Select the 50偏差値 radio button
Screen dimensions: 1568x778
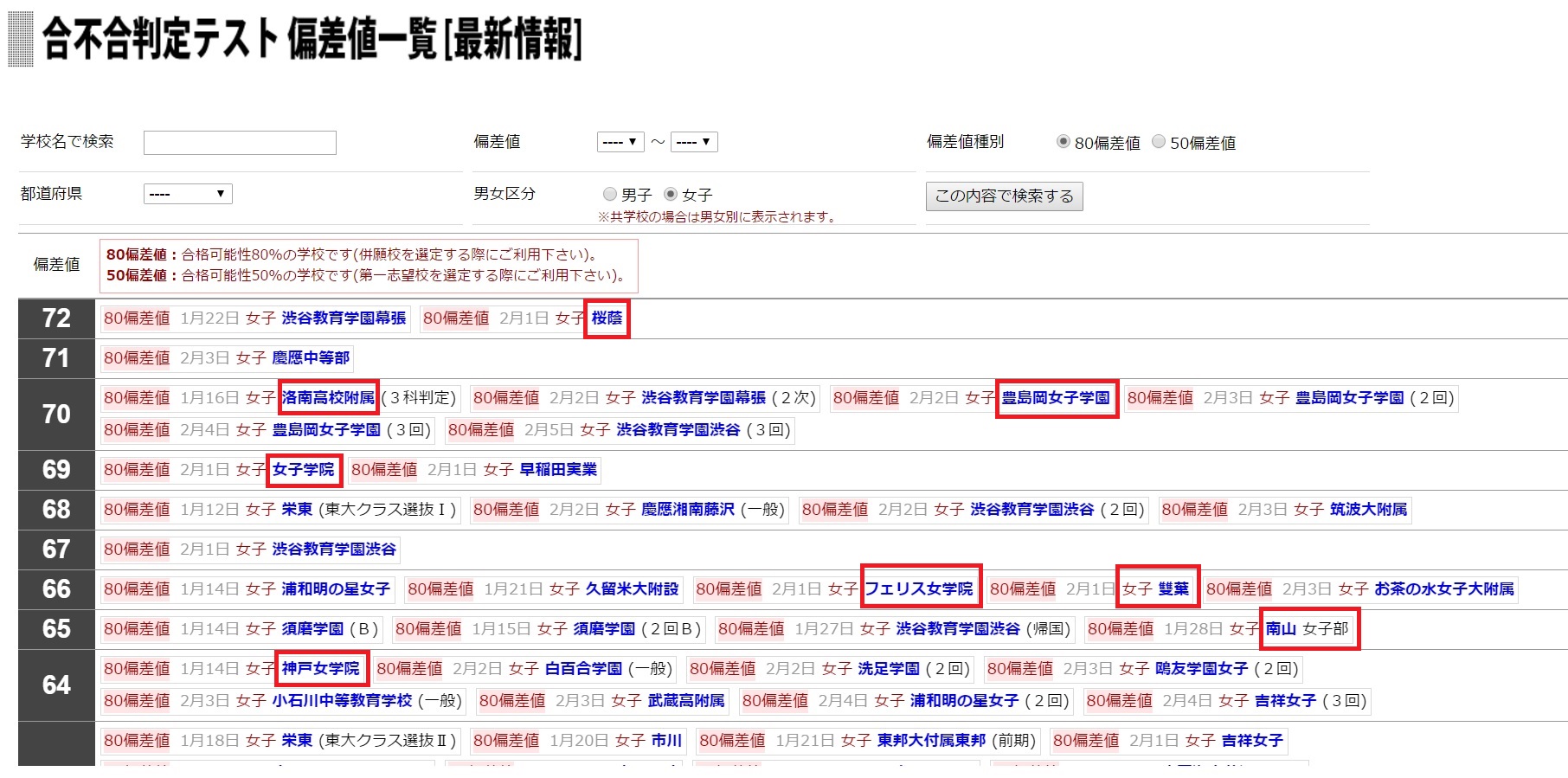(1159, 142)
